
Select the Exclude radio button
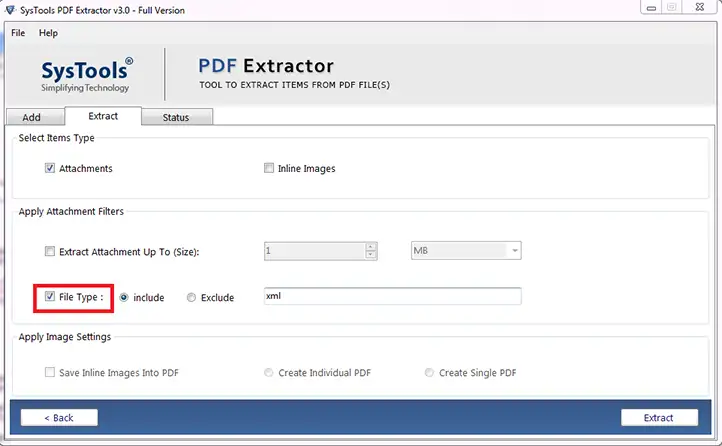click(x=191, y=298)
